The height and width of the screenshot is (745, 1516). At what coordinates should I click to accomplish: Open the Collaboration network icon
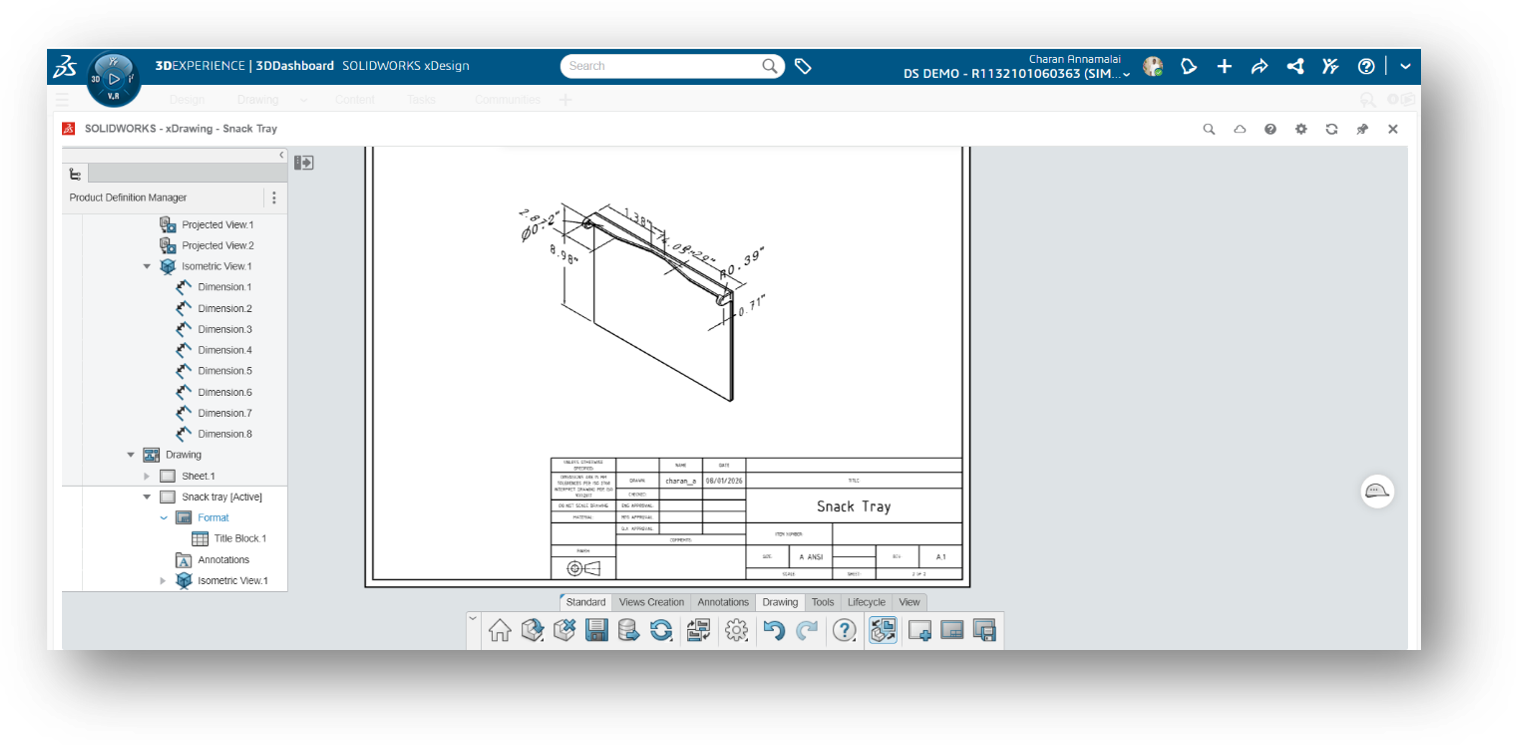(1295, 66)
